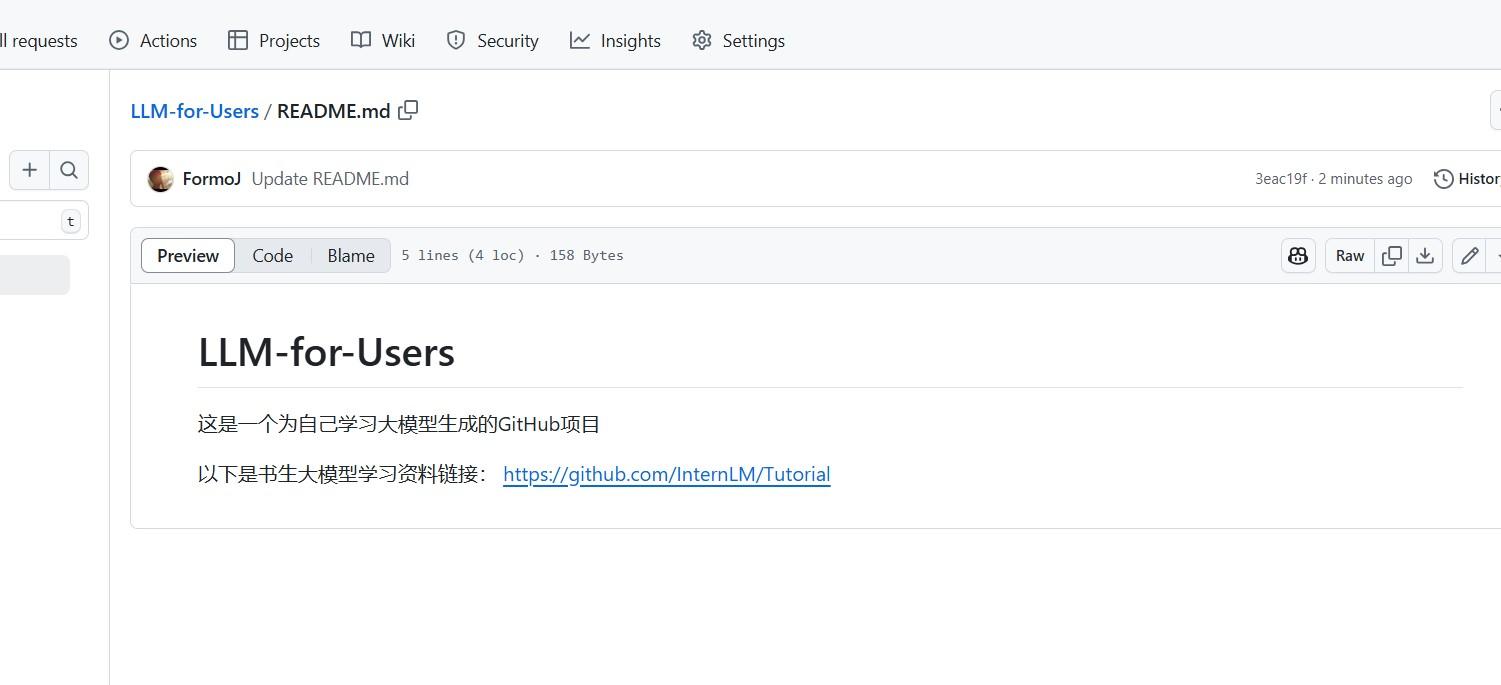This screenshot has height=685, width=1501.
Task: Copy raw file contents
Action: [1391, 256]
